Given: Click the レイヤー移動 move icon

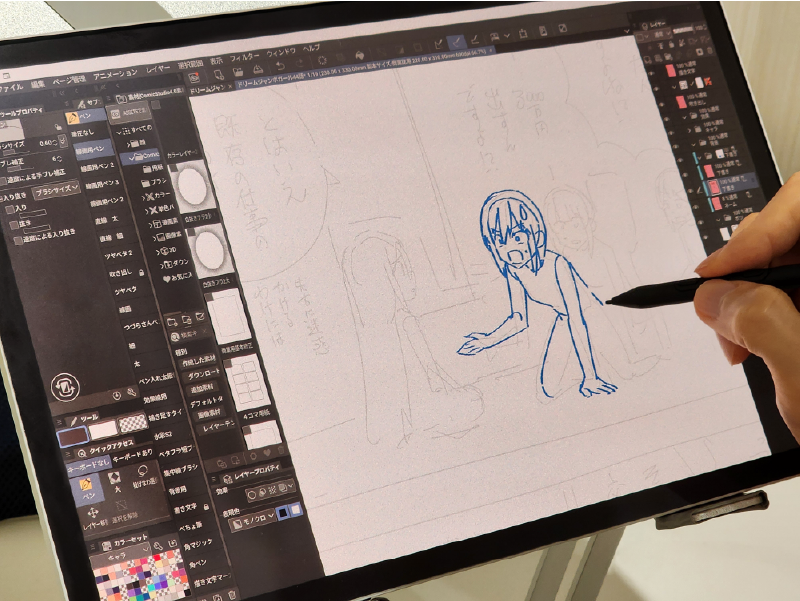Looking at the screenshot, I should click(93, 512).
